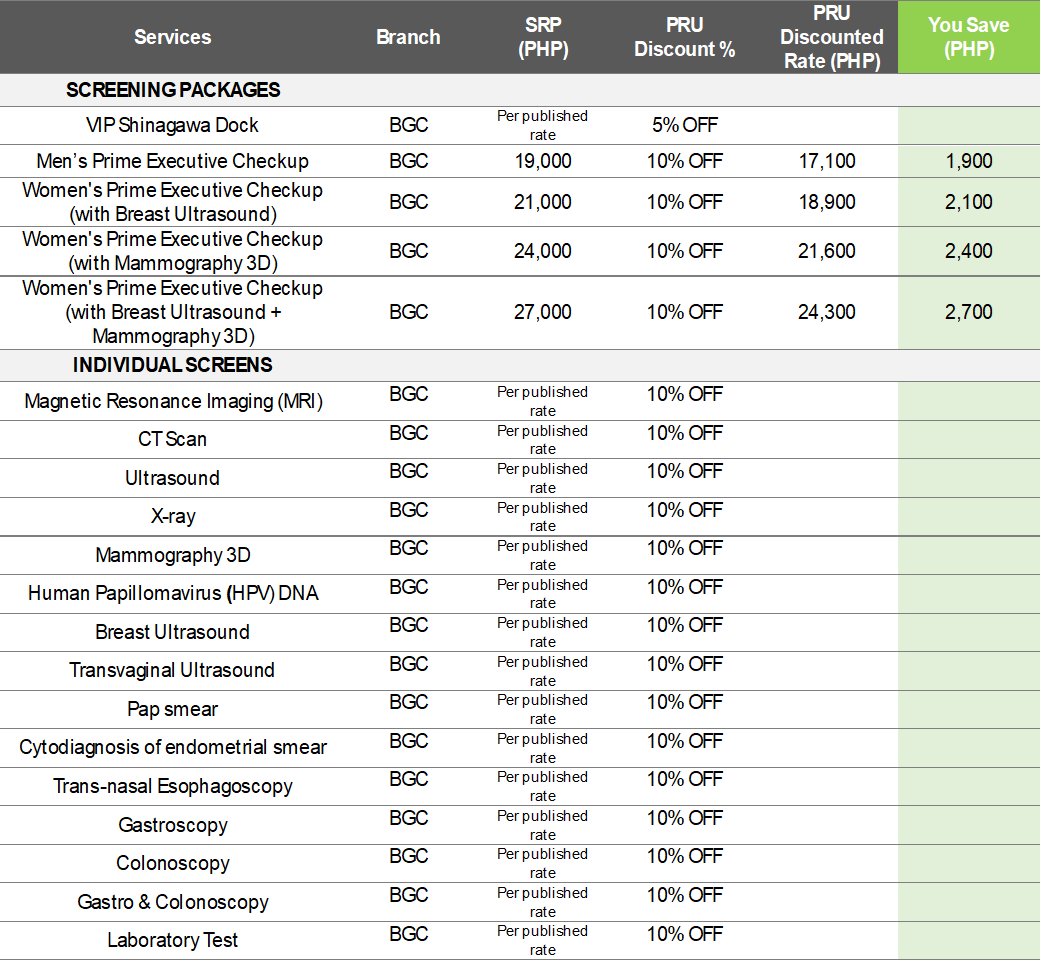Click the 2,400 savings value
Viewport: 1041px width, 964px height.
[969, 251]
